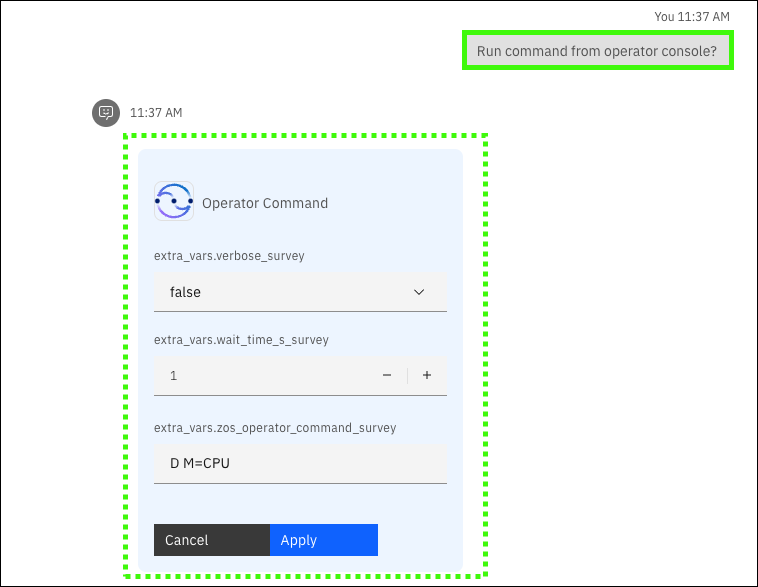The height and width of the screenshot is (587, 758).
Task: Select the 'Run command from operator console?' message
Action: 598,51
